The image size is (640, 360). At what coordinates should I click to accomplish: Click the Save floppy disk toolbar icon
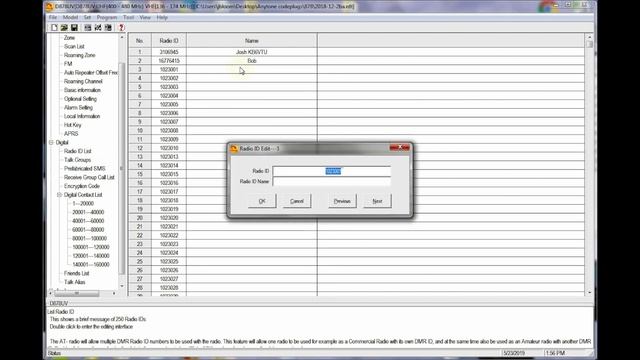(74, 27)
